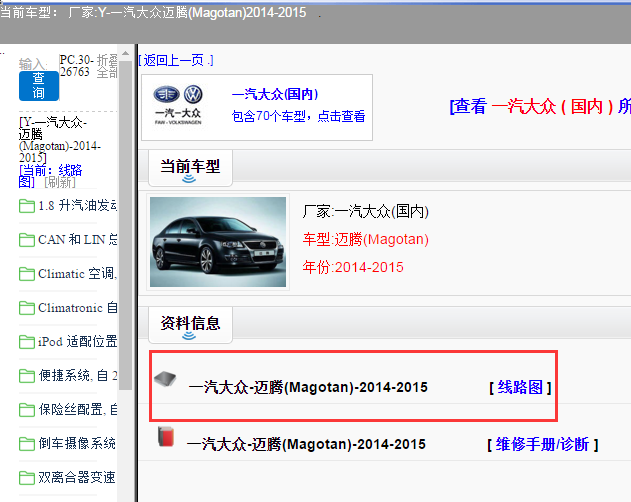Click the 年份:2014-2015 text
The width and height of the screenshot is (631, 502).
(353, 267)
